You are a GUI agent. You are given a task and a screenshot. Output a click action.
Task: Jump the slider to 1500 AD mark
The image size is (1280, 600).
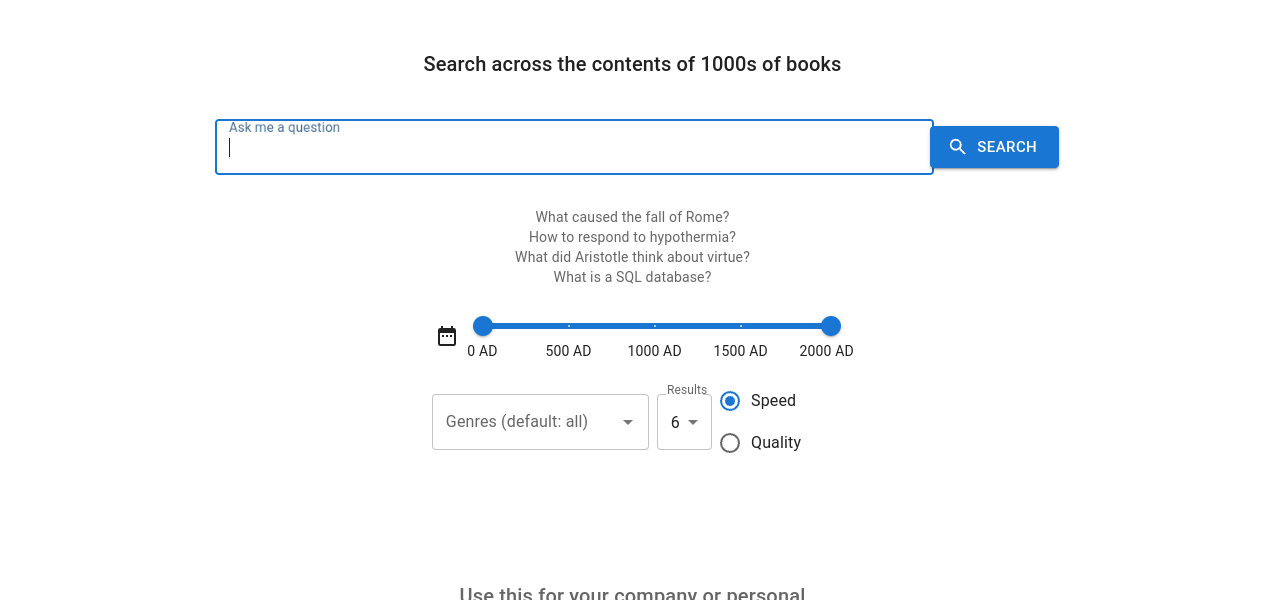pos(741,326)
